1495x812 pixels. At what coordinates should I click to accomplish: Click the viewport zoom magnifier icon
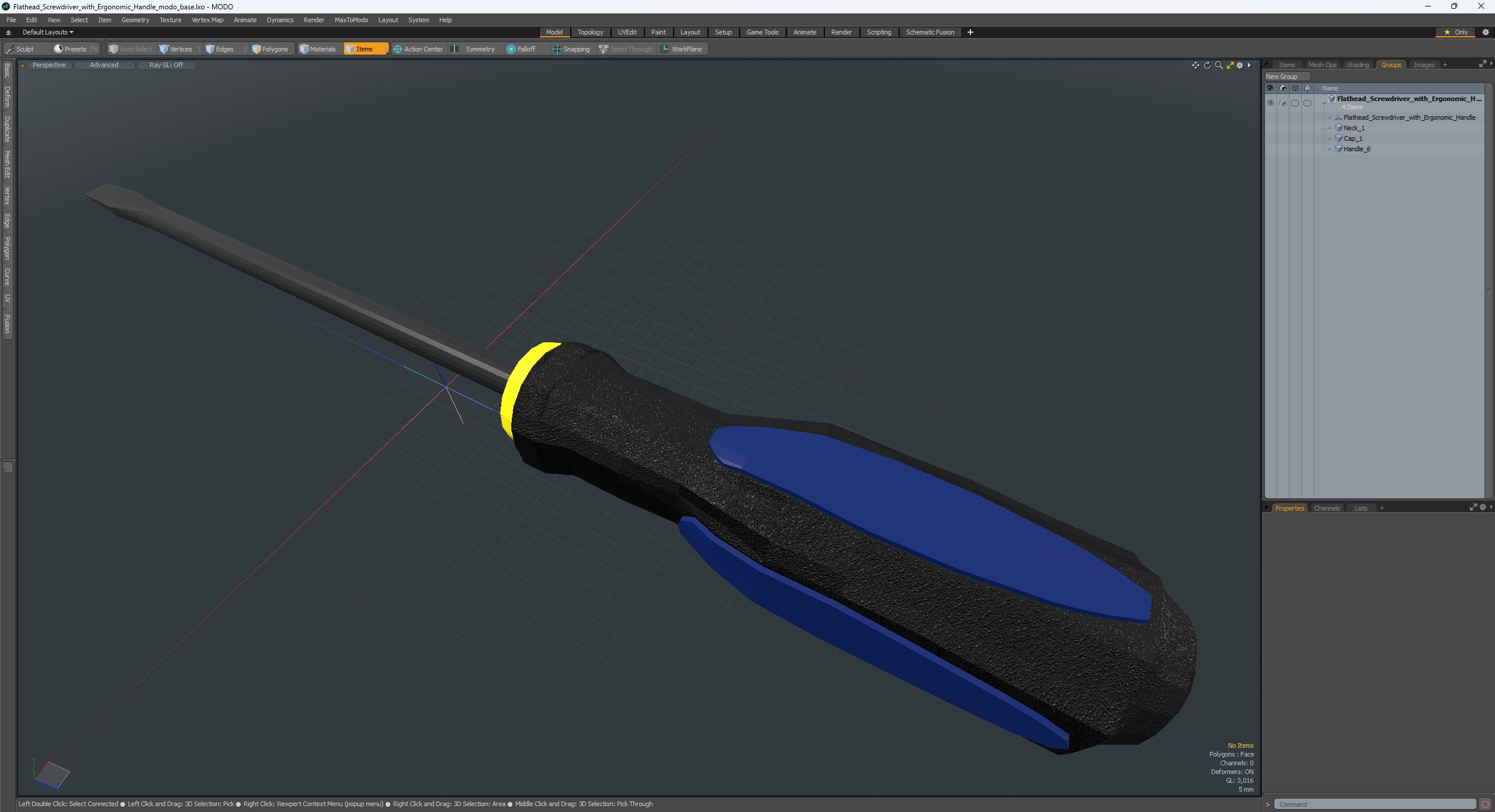click(x=1219, y=65)
